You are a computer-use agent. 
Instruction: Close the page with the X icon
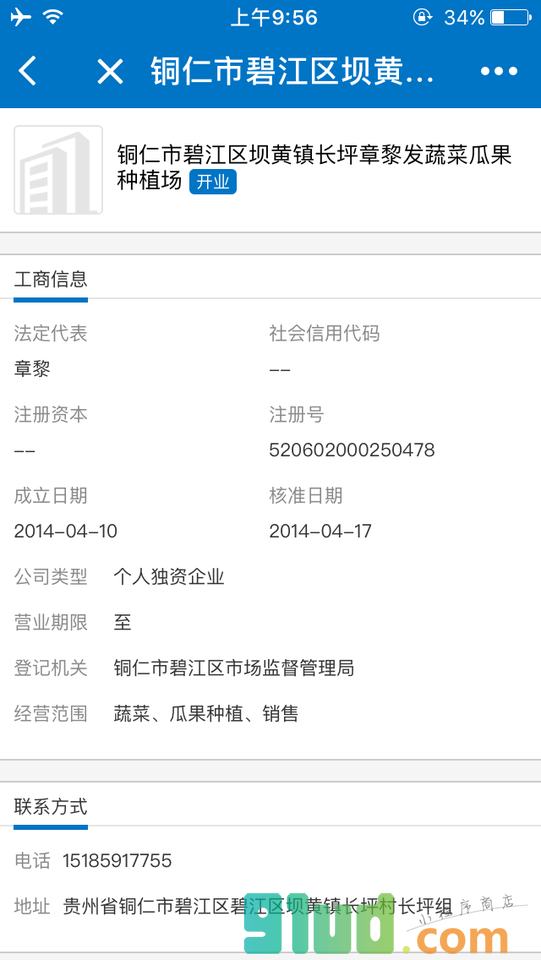[x=110, y=72]
